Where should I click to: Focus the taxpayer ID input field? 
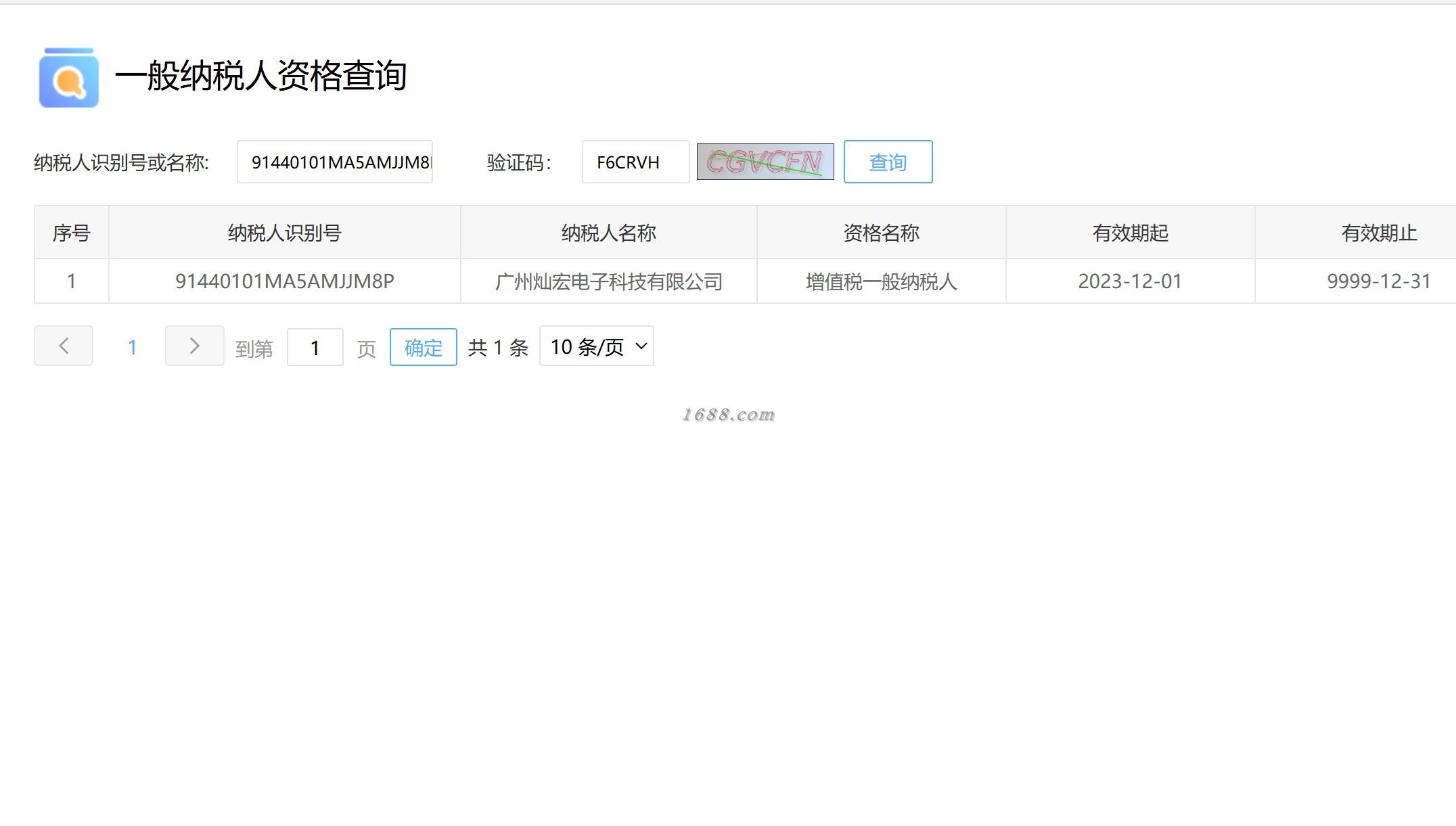click(x=335, y=162)
